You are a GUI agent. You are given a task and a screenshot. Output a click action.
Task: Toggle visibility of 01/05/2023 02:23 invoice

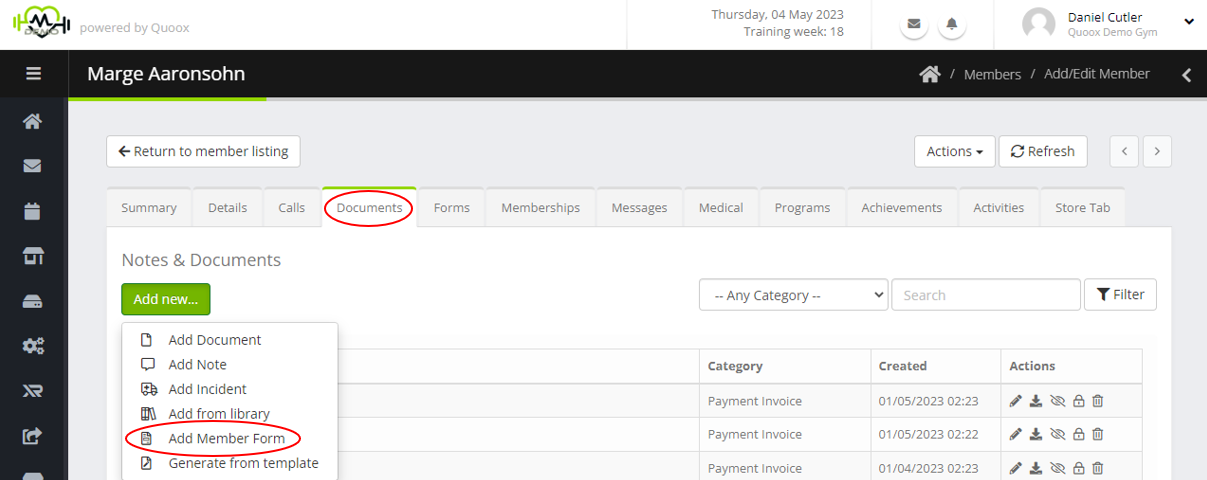[x=1058, y=401]
